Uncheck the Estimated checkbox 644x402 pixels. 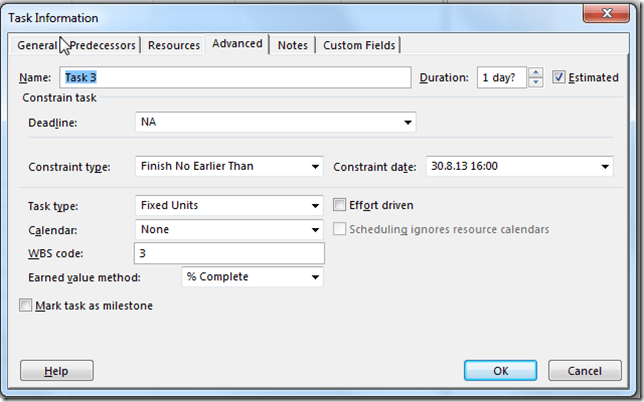point(559,77)
